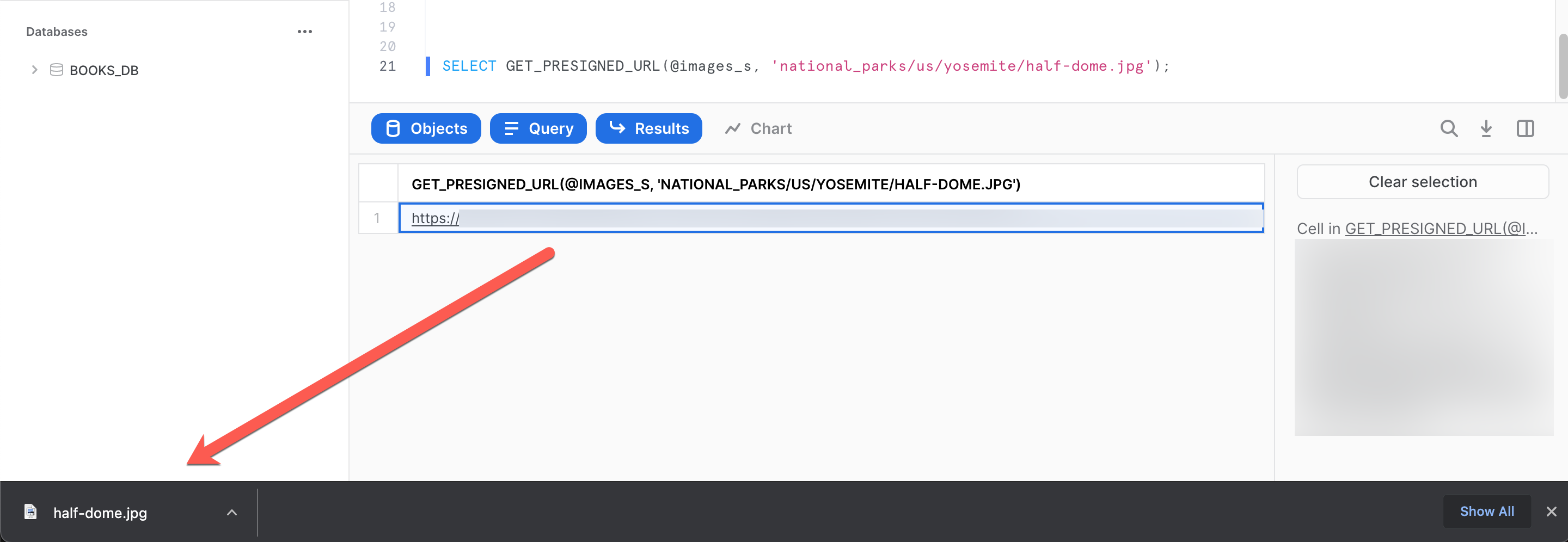1568x542 pixels.
Task: Click the file icon on half-dome.jpg download
Action: [x=32, y=512]
